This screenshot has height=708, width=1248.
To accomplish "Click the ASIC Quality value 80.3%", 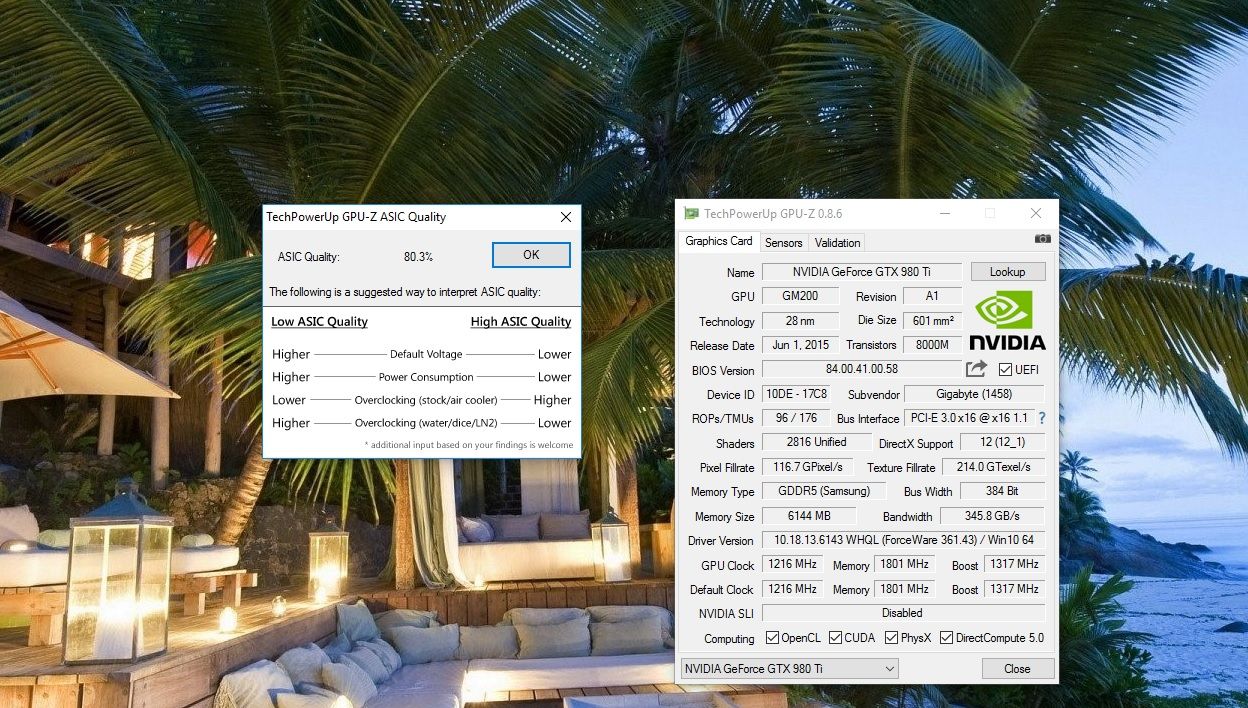I will click(418, 257).
